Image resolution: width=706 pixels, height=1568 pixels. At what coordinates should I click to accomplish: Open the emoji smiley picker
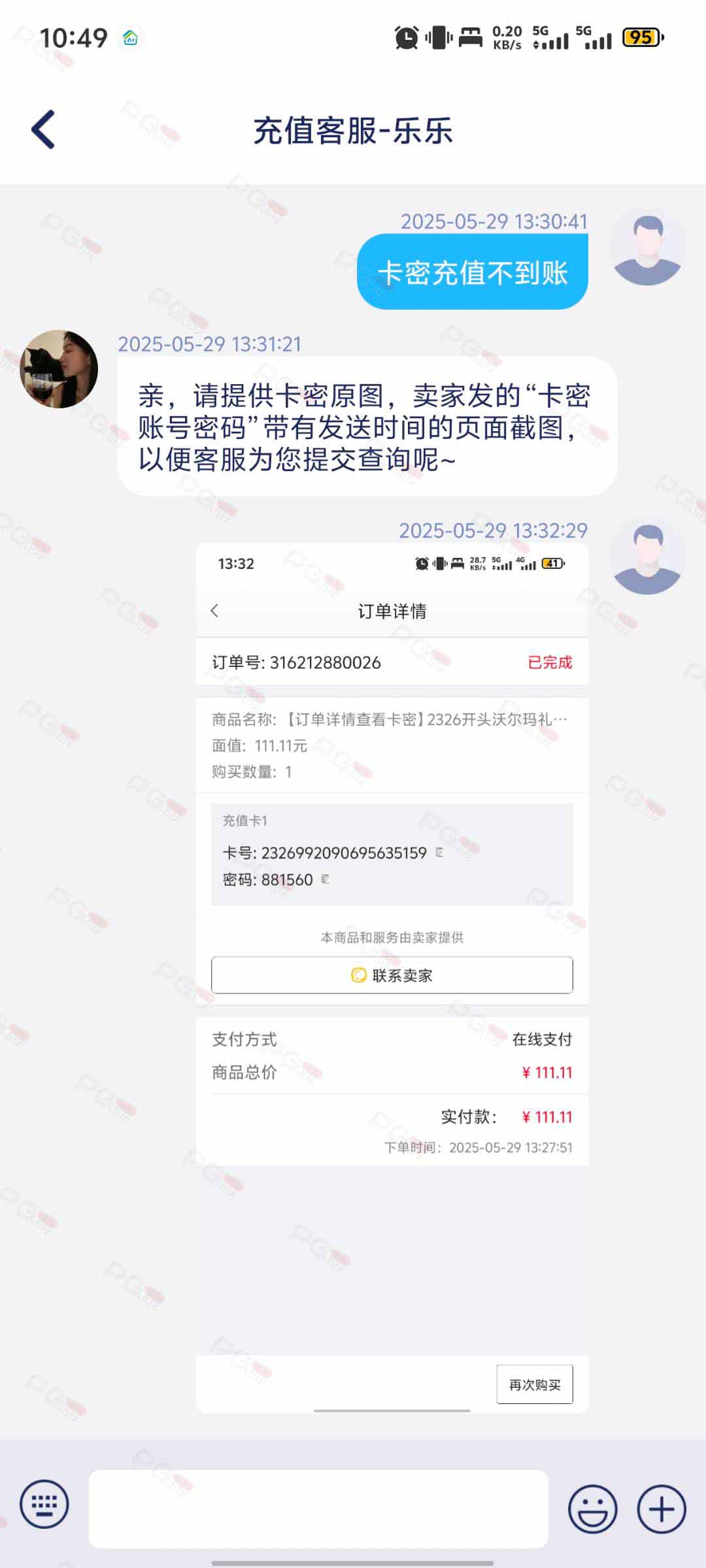pyautogui.click(x=592, y=1509)
